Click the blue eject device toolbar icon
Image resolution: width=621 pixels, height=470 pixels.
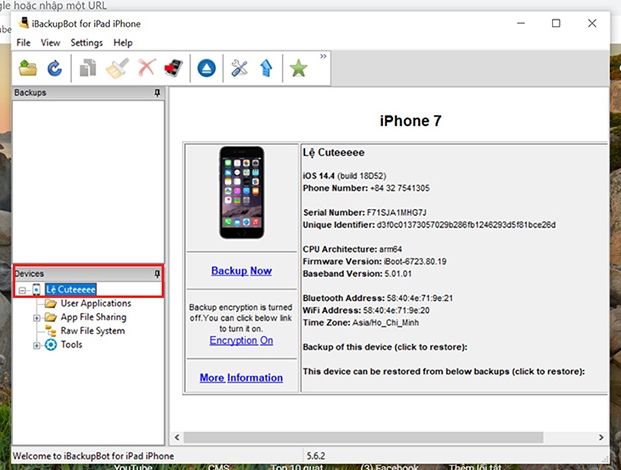pos(205,69)
